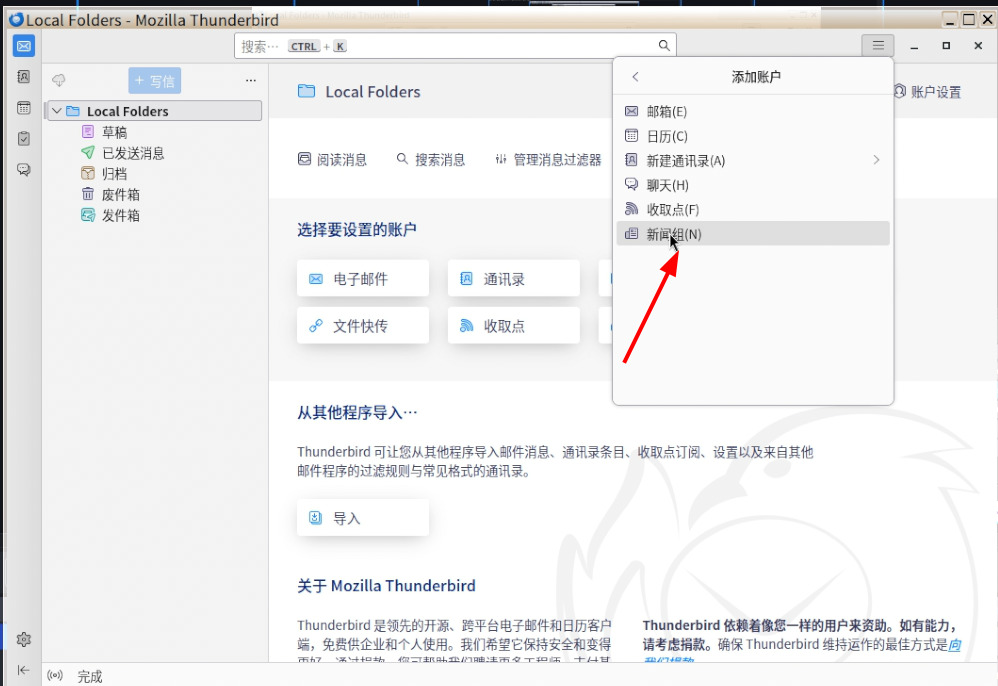Click 阅读消息 read messages
This screenshot has width=998, height=686.
(333, 160)
